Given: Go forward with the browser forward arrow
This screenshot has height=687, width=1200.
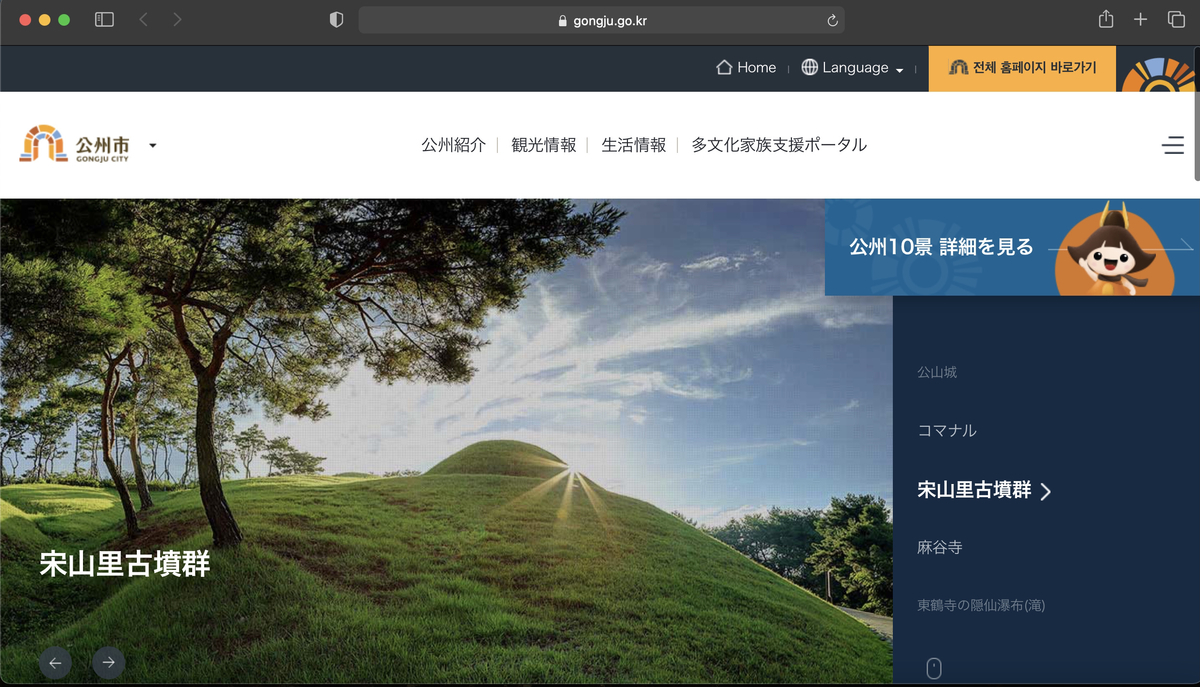Looking at the screenshot, I should tap(177, 19).
